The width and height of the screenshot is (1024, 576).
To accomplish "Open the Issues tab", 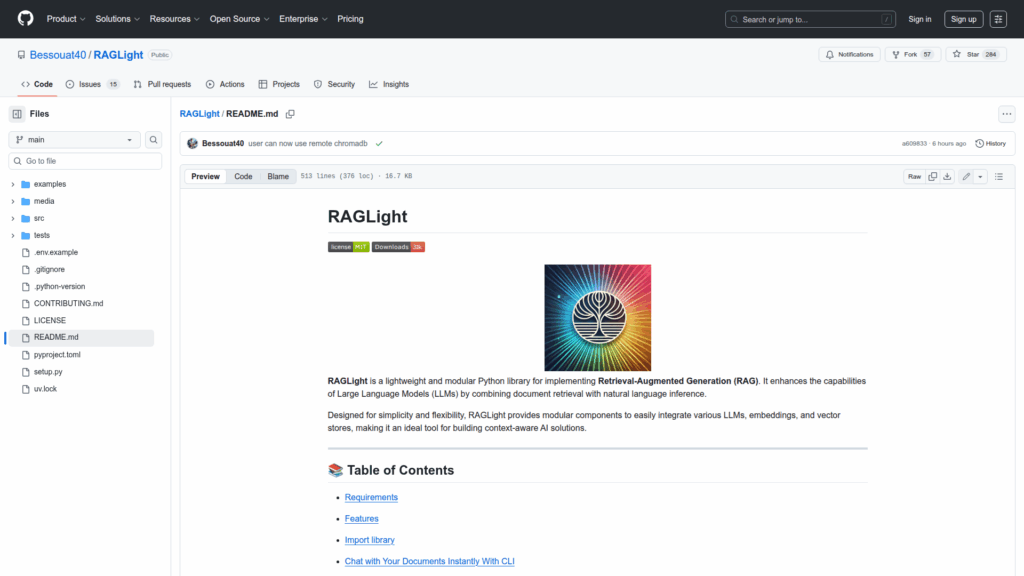I will coord(92,84).
